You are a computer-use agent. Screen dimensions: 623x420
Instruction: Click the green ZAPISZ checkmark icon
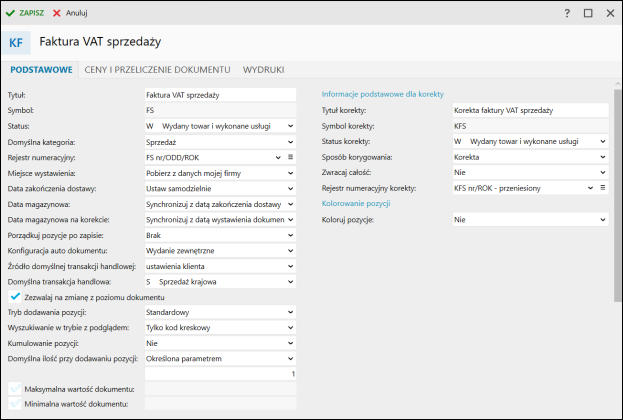pos(10,13)
